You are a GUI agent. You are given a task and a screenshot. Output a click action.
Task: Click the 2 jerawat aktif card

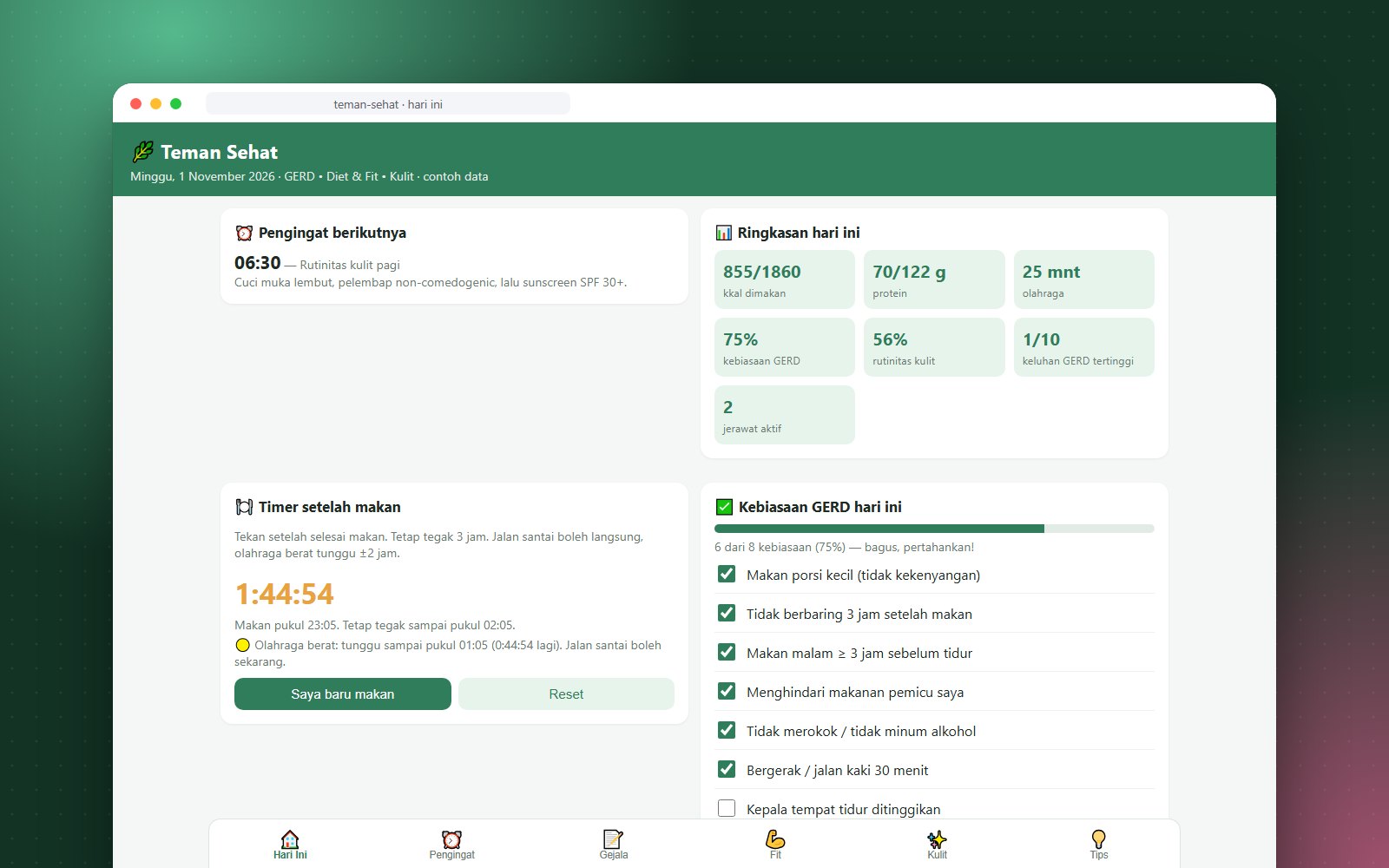[x=785, y=415]
